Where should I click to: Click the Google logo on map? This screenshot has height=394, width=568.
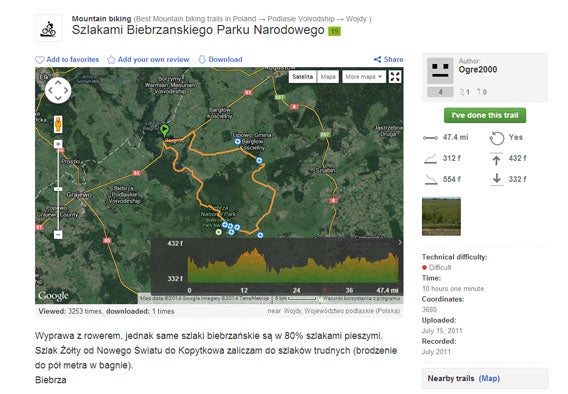click(53, 296)
